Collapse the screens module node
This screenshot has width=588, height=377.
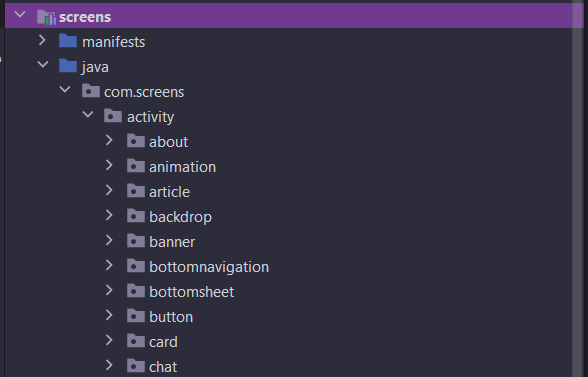[x=20, y=15]
